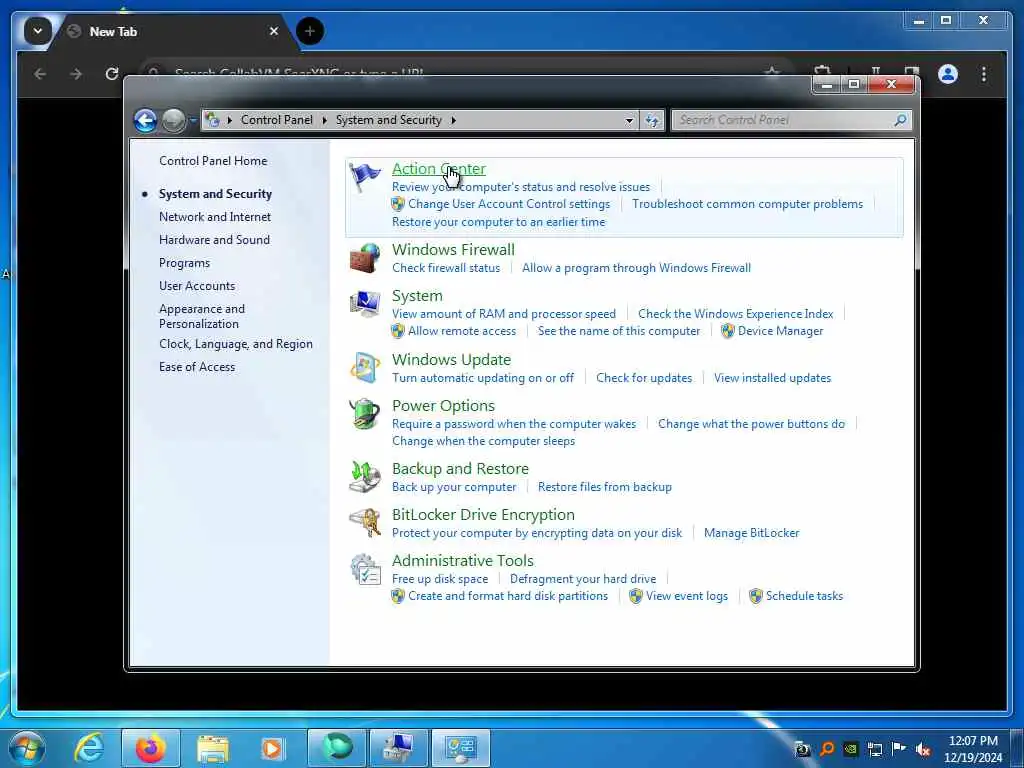The width and height of the screenshot is (1024, 768).
Task: Click View amount of RAM and processor speed
Action: 504,314
